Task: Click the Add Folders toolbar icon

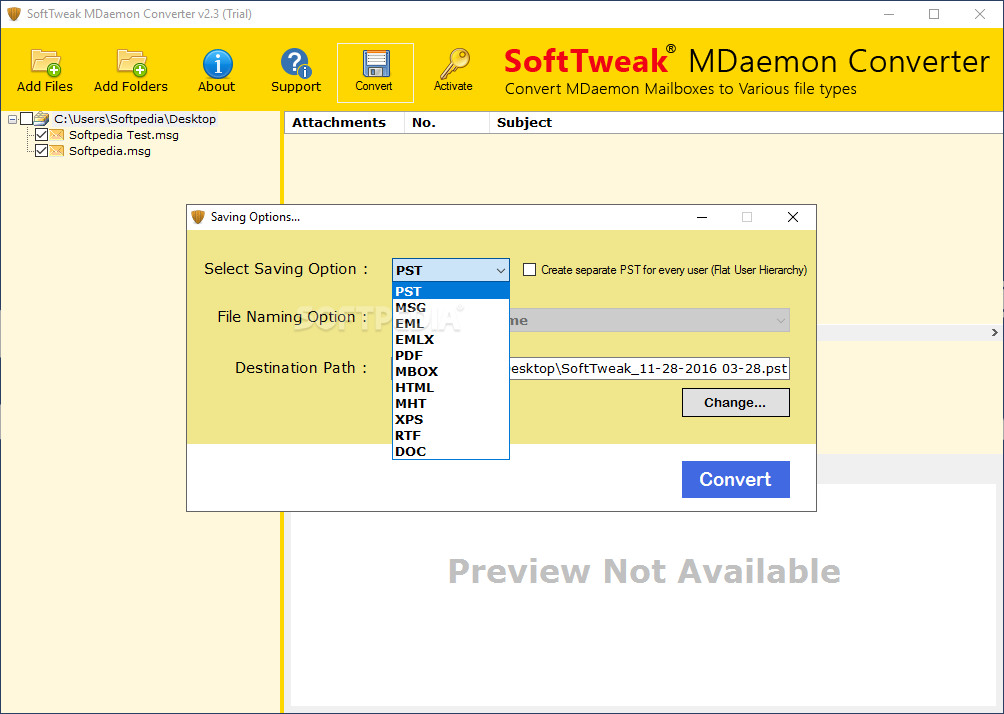Action: tap(131, 62)
